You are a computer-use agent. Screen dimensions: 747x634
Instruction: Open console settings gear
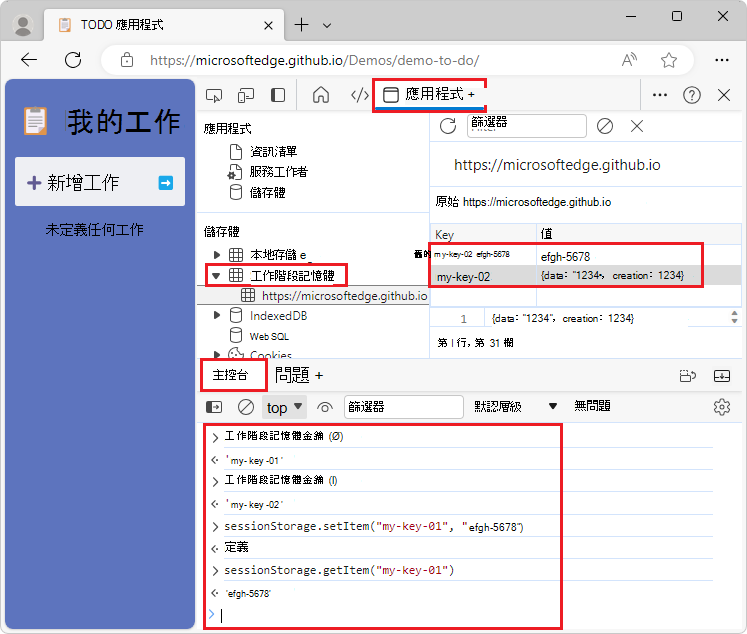click(722, 407)
